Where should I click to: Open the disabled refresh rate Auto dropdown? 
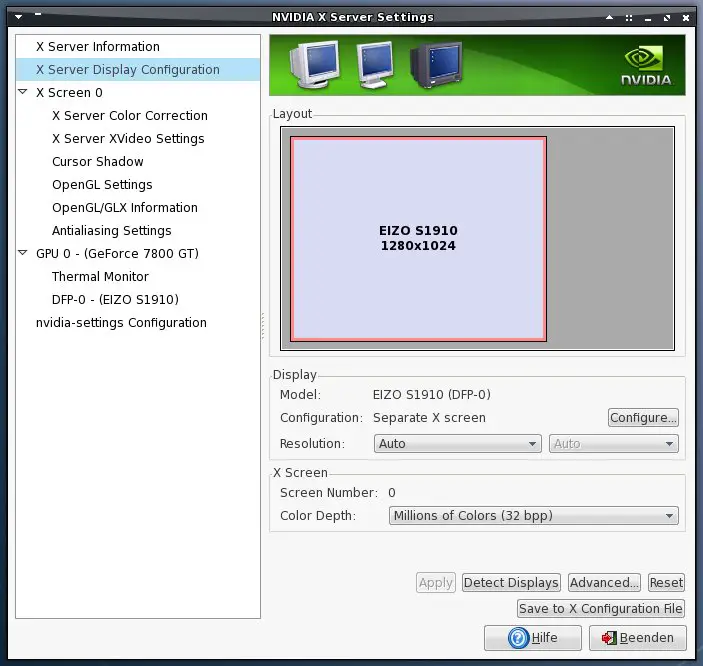pos(613,444)
